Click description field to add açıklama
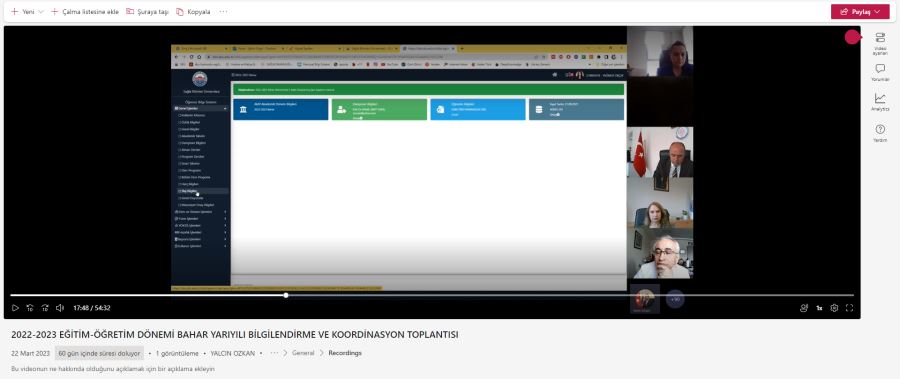The height and width of the screenshot is (379, 900). point(113,369)
